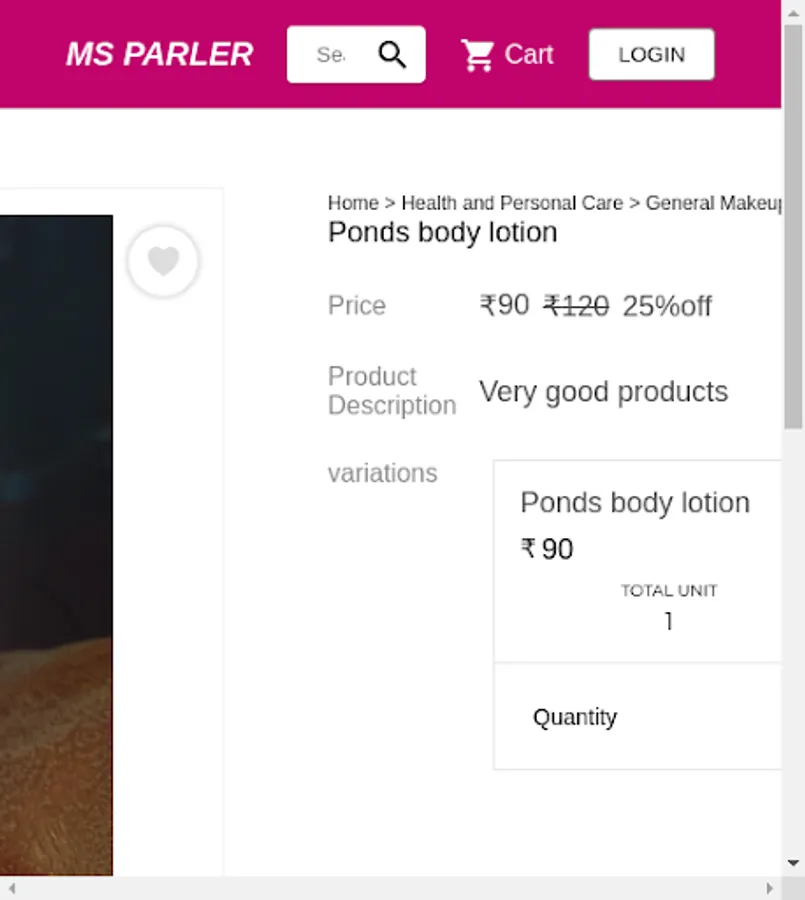Open the Cart text link
The height and width of the screenshot is (900, 805).
click(529, 55)
